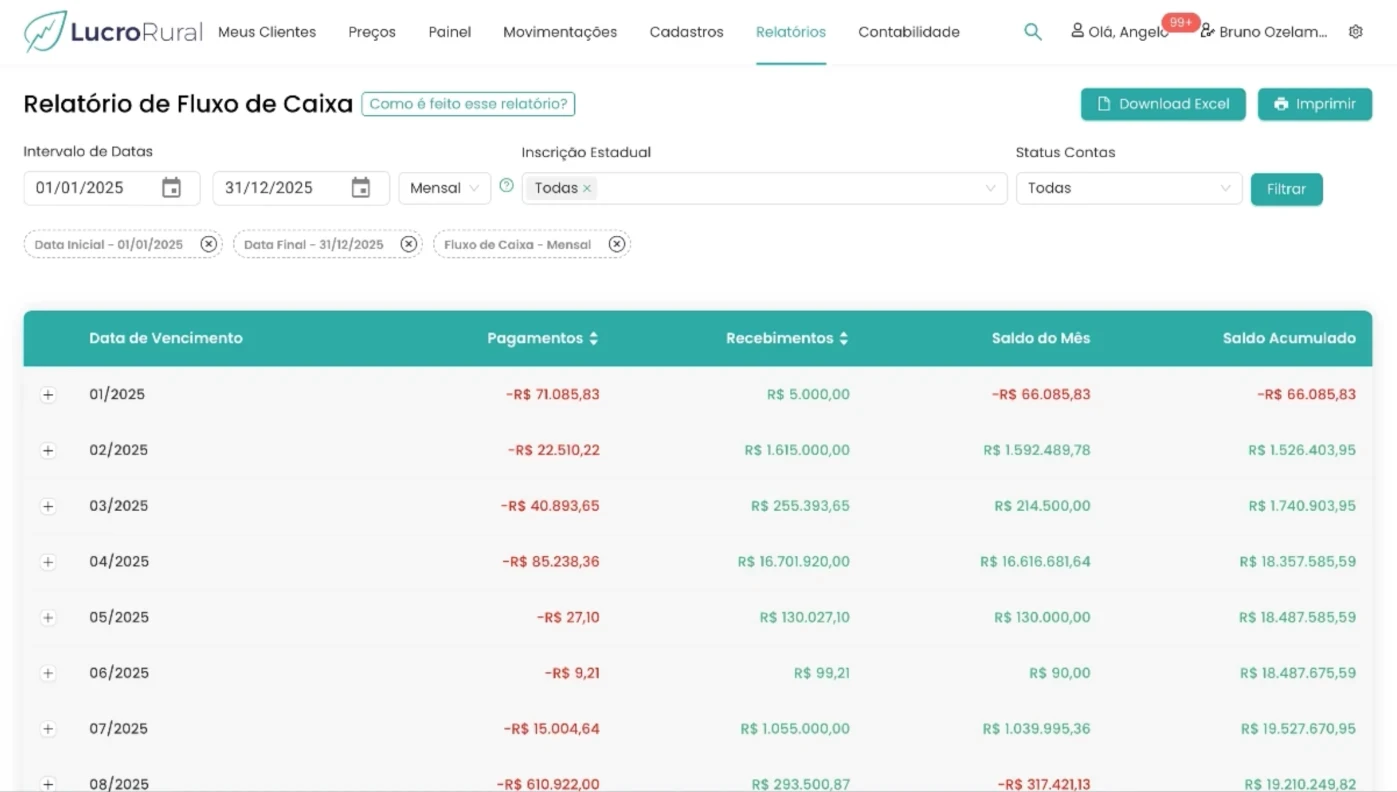Screen dimensions: 1397x792
Task: Expand the 05/2025 row
Action: [48, 618]
